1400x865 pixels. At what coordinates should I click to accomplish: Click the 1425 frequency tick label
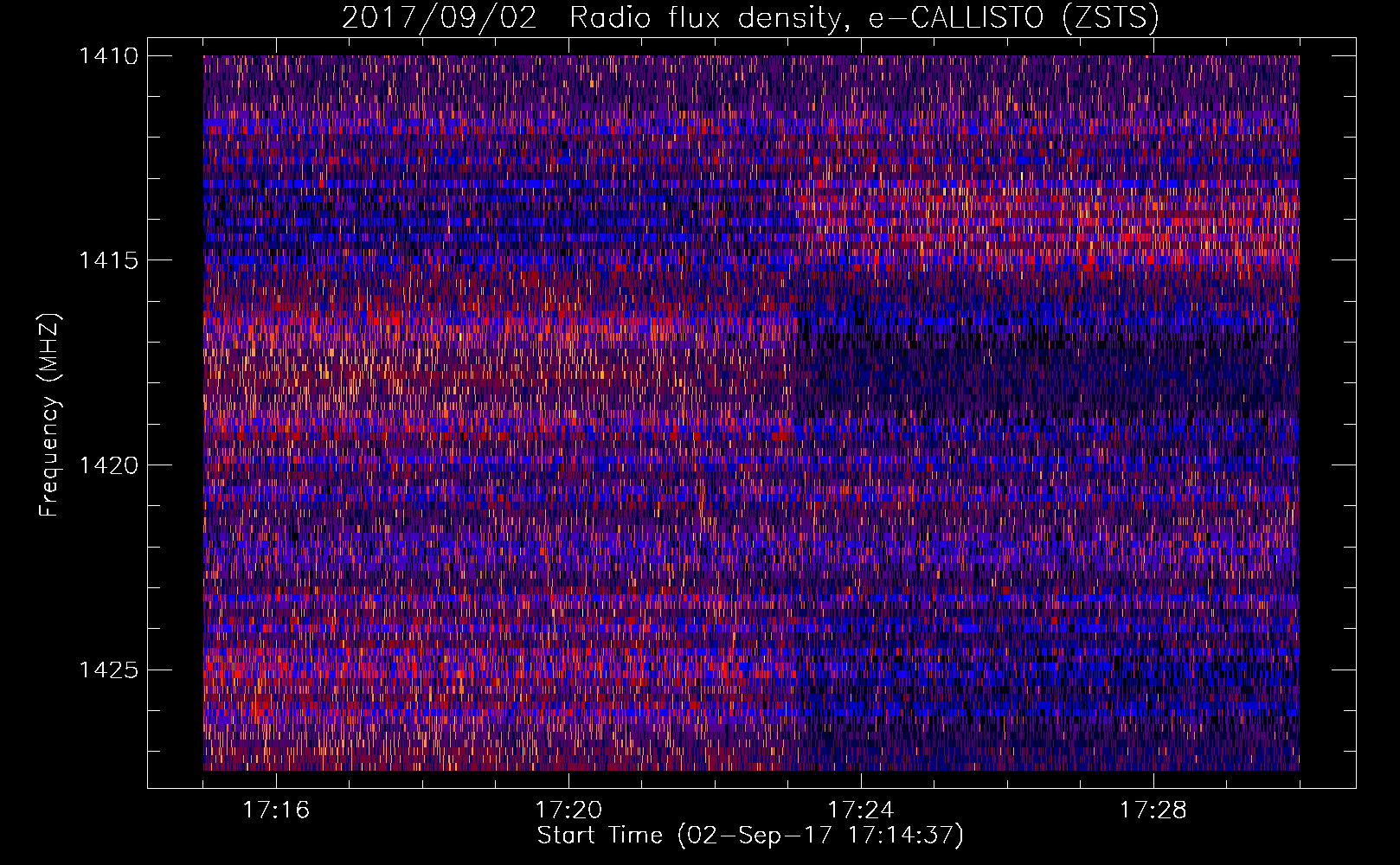pos(108,670)
